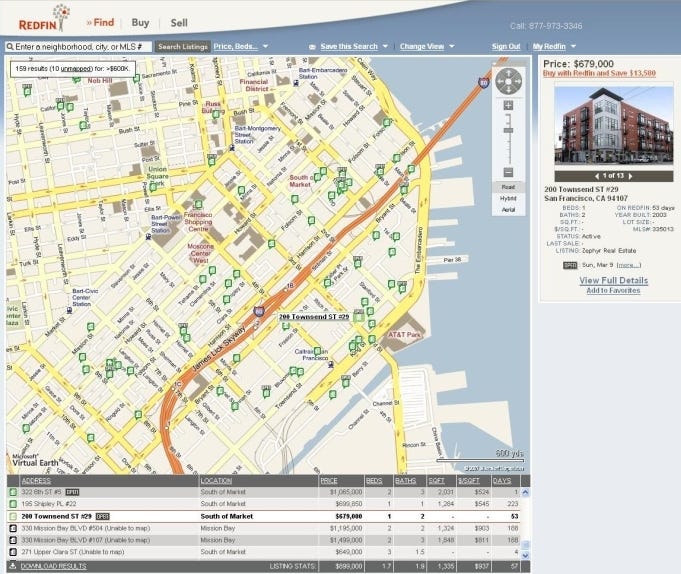Show previous listing photo
The image size is (681, 574).
pos(597,176)
